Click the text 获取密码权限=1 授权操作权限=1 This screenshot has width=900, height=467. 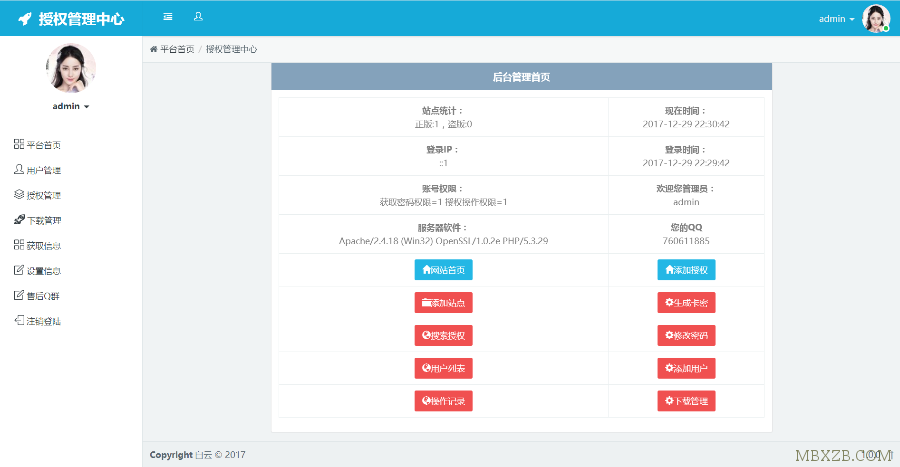point(443,202)
